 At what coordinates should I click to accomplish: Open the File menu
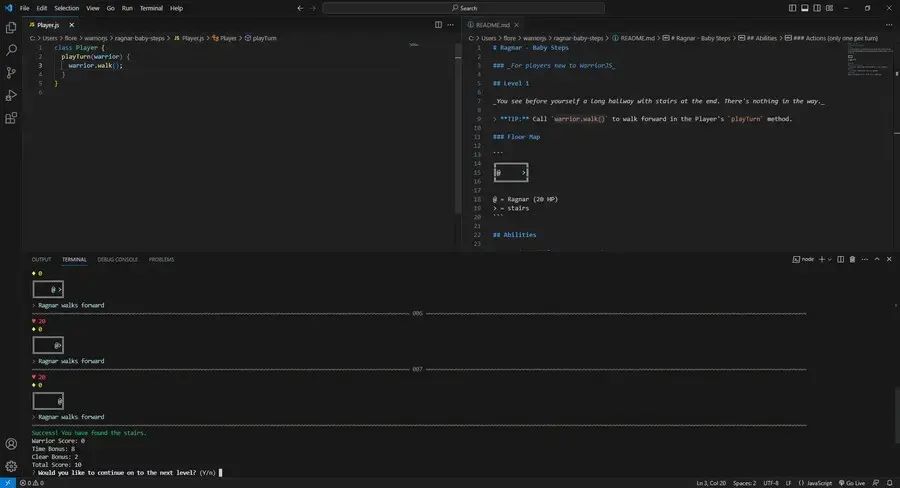[x=25, y=8]
